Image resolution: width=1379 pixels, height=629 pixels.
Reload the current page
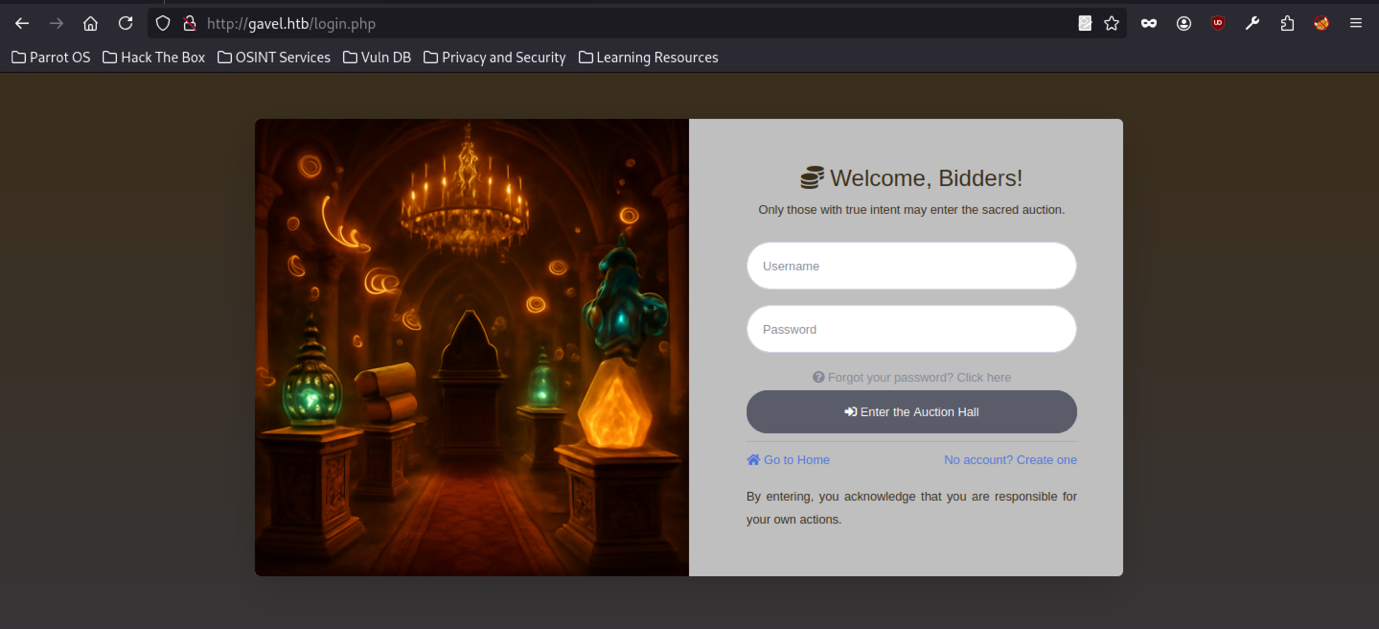(125, 23)
